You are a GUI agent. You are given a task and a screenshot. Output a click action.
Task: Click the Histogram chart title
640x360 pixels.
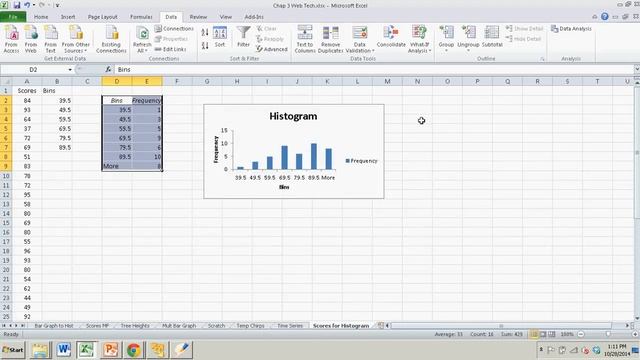click(293, 116)
